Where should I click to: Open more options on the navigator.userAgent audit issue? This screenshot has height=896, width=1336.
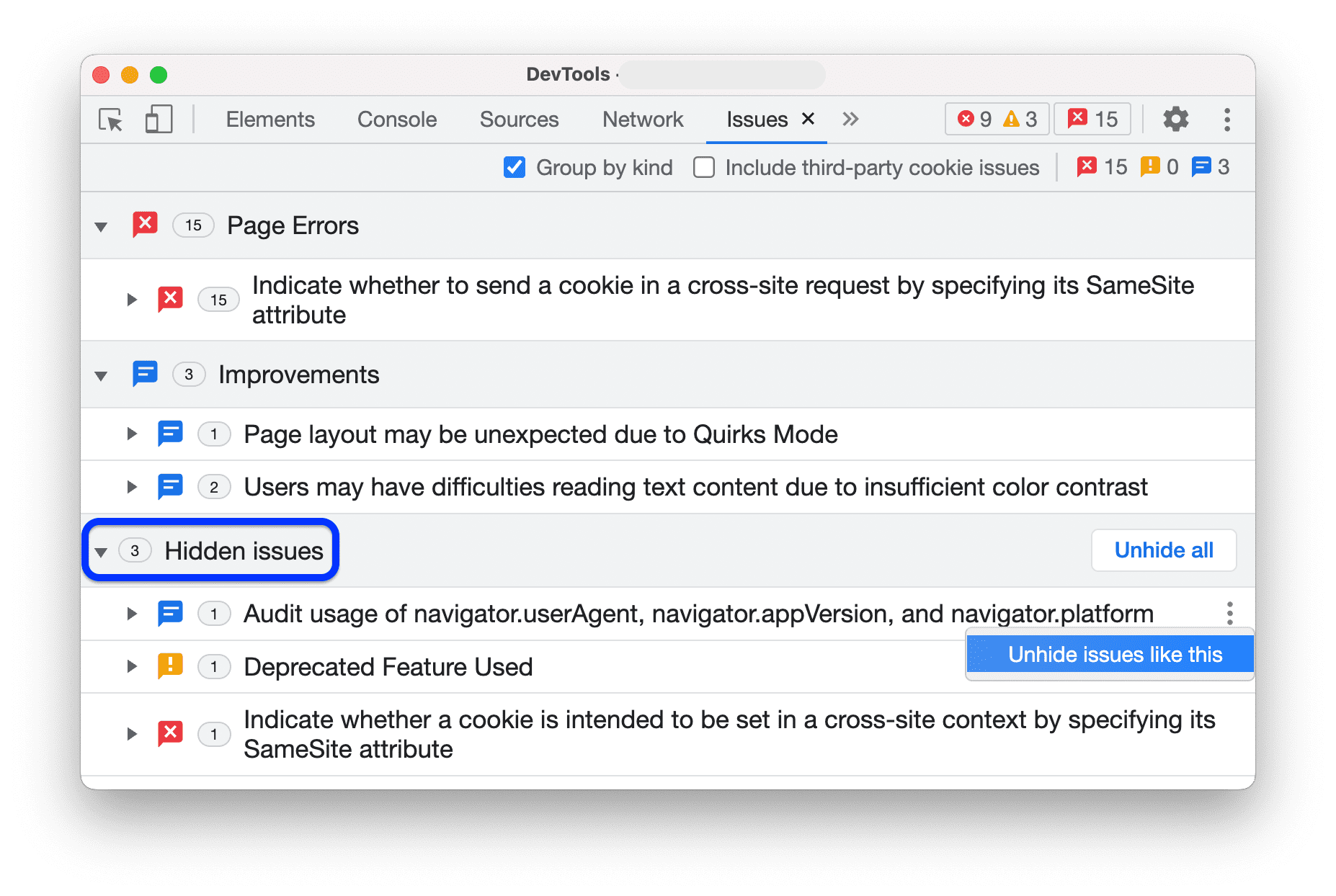pyautogui.click(x=1229, y=613)
